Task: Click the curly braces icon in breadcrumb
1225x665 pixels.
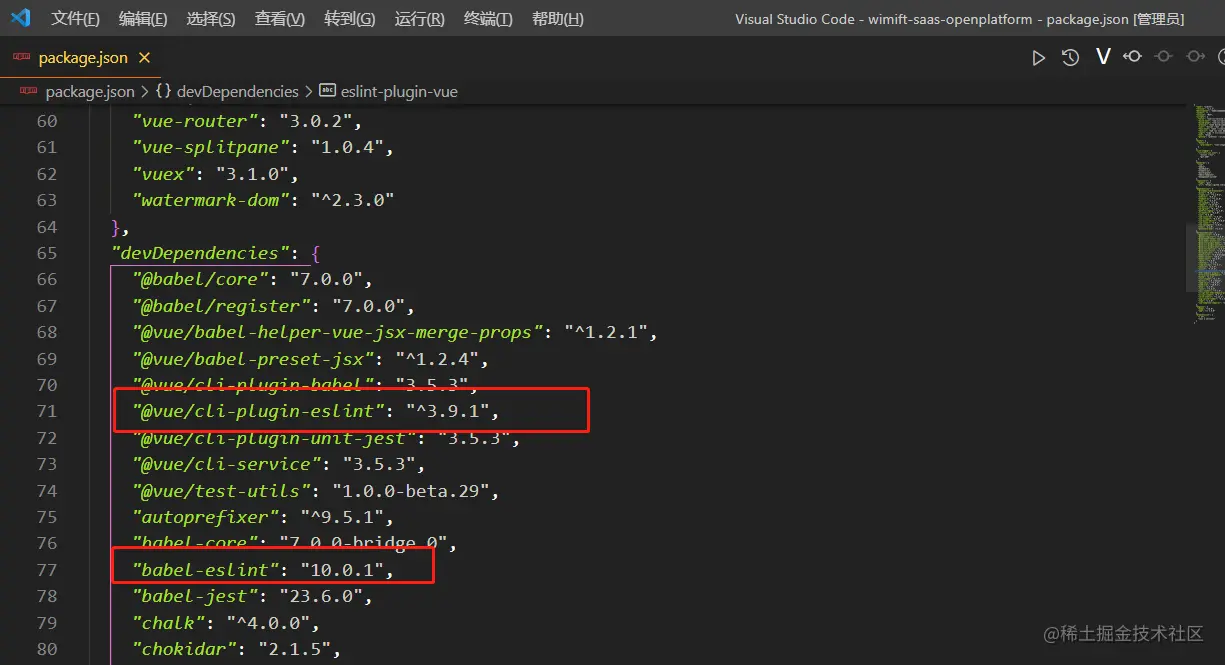Action: pos(163,91)
